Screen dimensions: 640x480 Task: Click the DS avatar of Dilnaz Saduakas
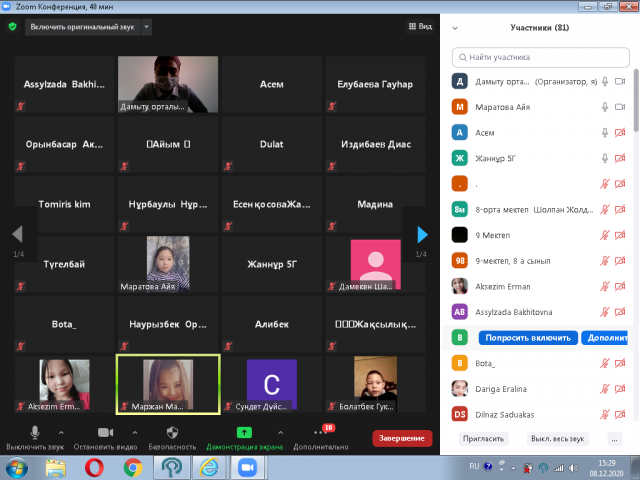pyautogui.click(x=460, y=414)
